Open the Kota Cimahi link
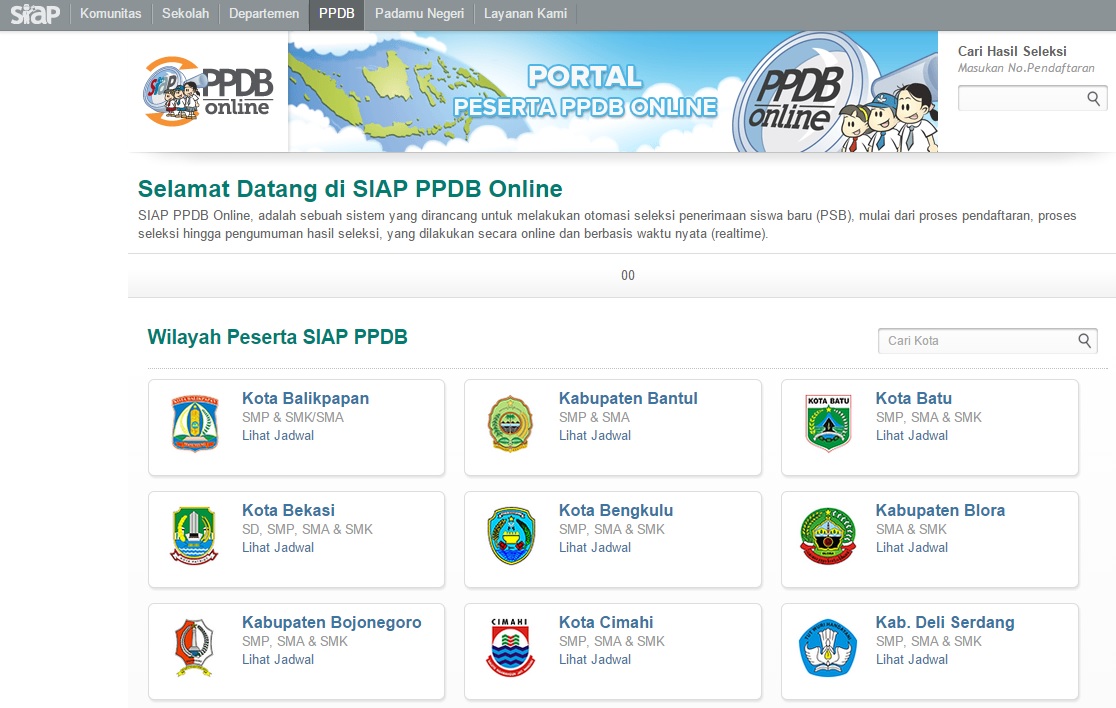1116x708 pixels. pyautogui.click(x=606, y=622)
